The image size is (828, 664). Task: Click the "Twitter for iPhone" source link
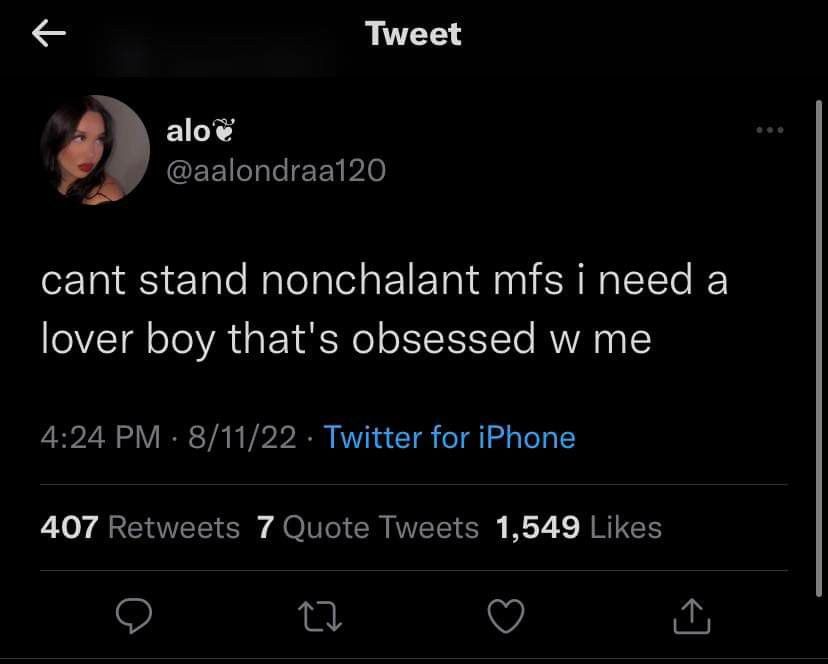(x=450, y=437)
